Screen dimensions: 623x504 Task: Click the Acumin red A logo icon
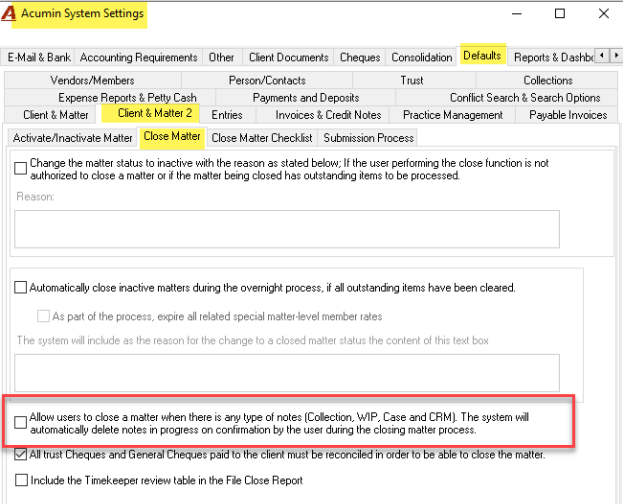pyautogui.click(x=8, y=13)
